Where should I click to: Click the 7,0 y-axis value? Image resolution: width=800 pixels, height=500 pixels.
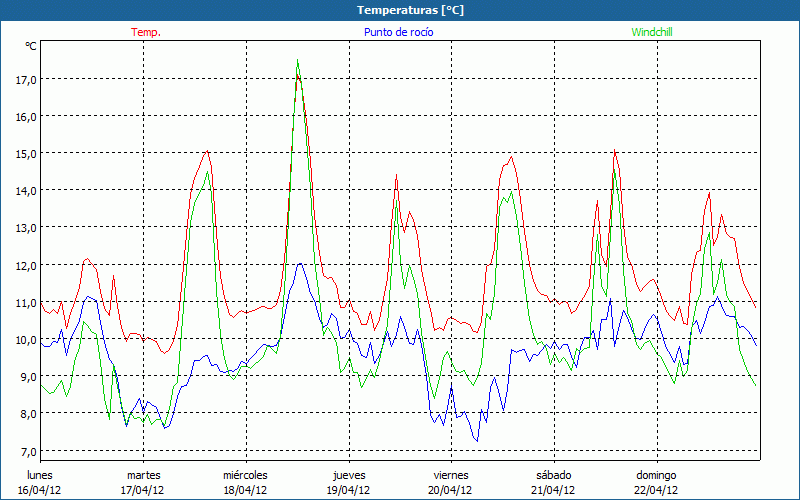(x=26, y=451)
